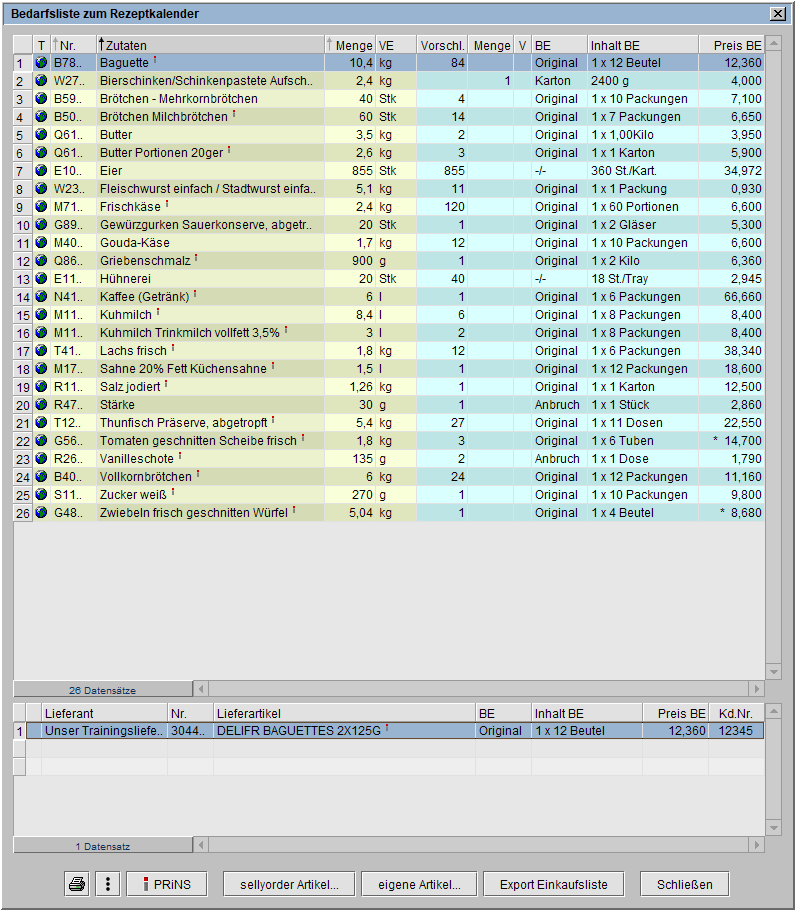Open the eigene Artikel... dialog
The width and height of the screenshot is (795, 910).
coord(419,884)
